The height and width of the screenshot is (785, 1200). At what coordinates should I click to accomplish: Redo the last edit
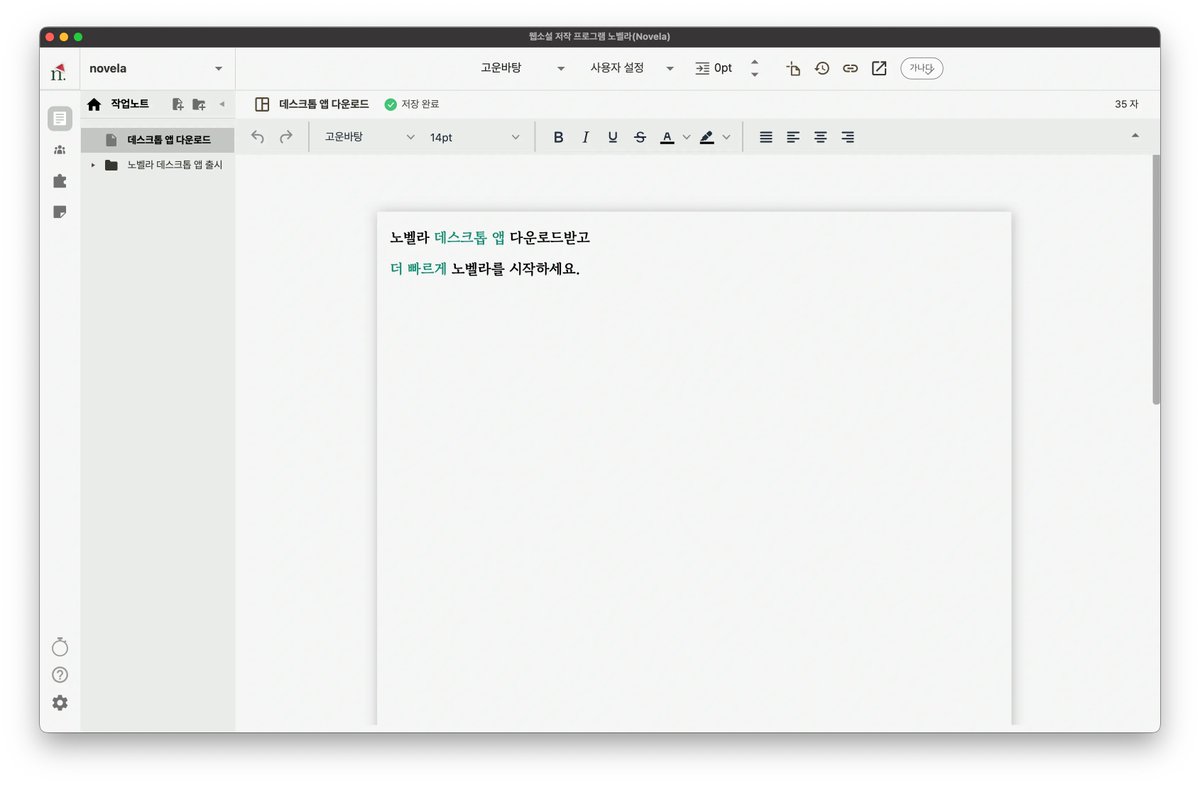pos(286,137)
